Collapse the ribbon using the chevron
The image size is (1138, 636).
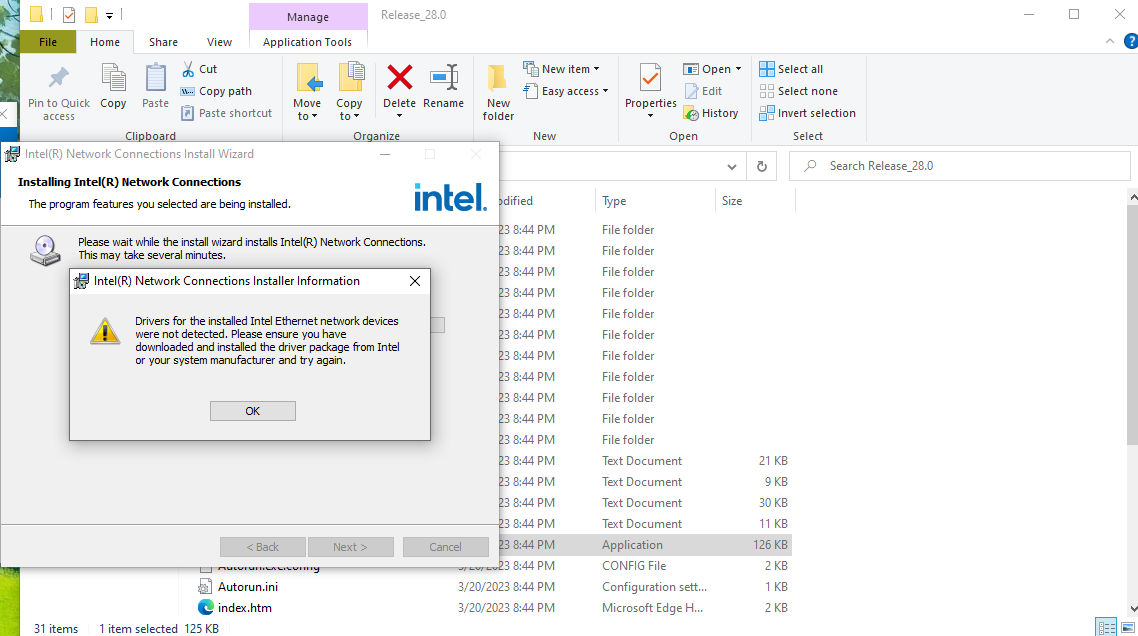(x=1109, y=41)
